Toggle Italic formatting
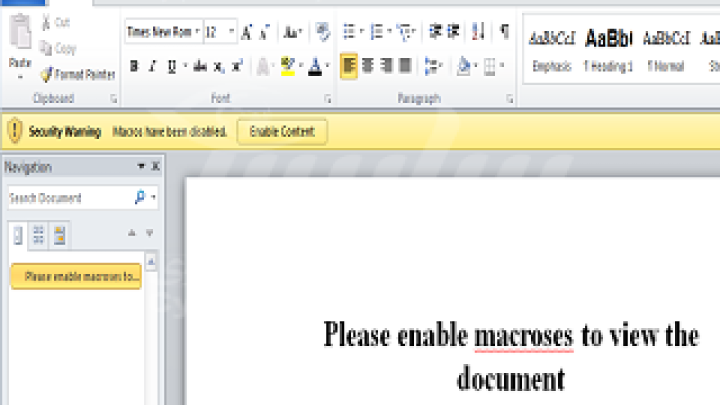 152,66
